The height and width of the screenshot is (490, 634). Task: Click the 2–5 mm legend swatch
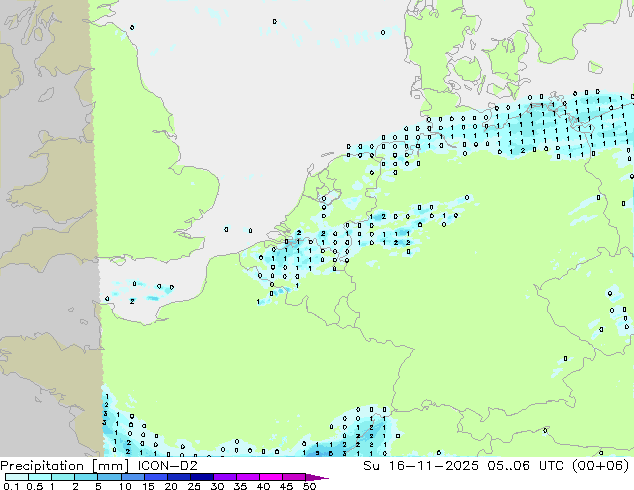(86, 477)
